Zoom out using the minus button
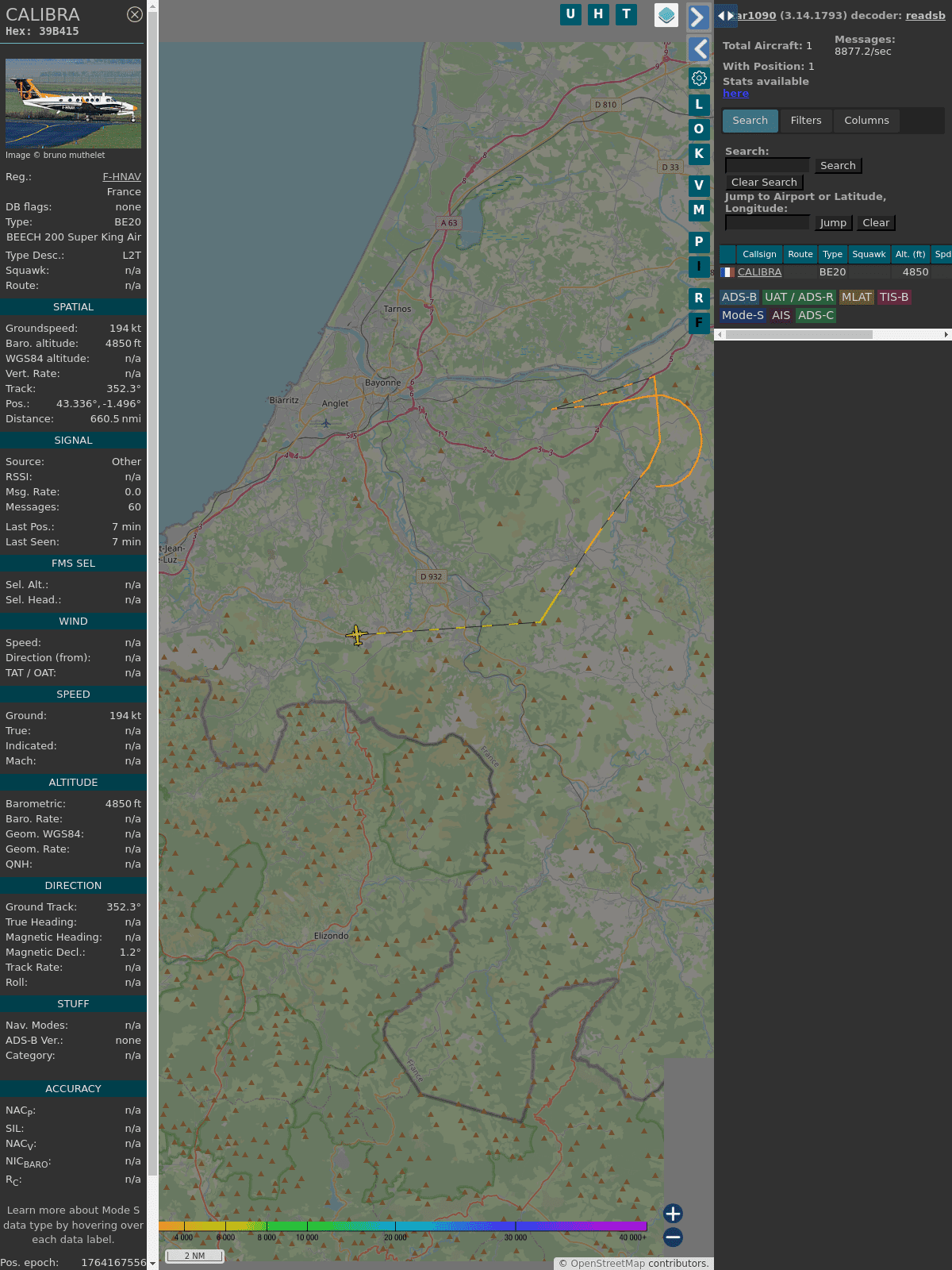Viewport: 952px width, 1270px height. (x=673, y=1237)
